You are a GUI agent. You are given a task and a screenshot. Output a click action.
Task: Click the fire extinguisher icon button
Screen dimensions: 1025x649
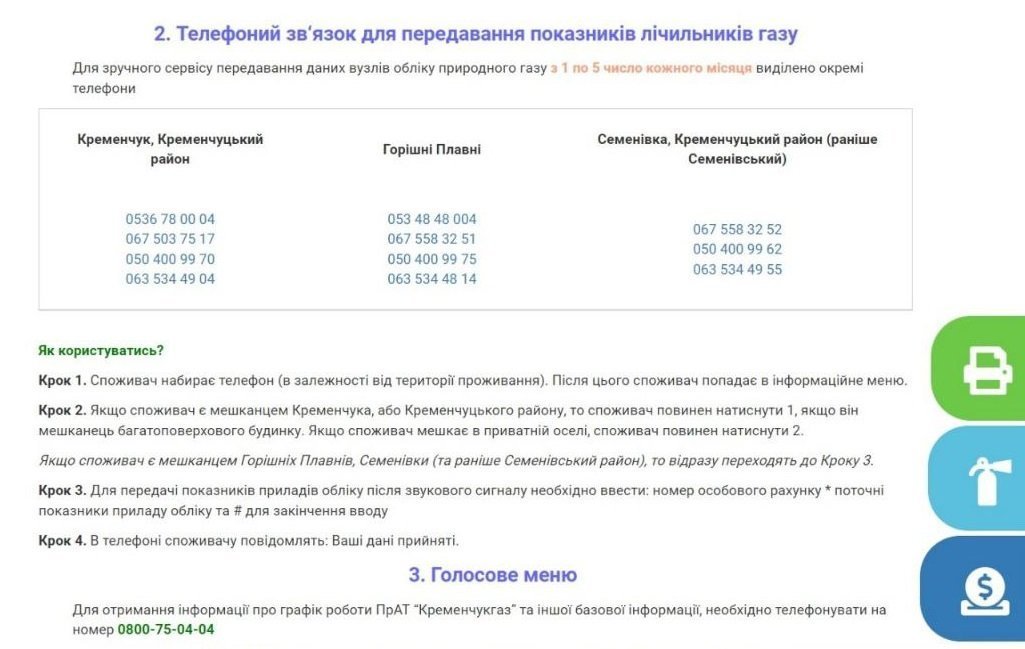[985, 478]
